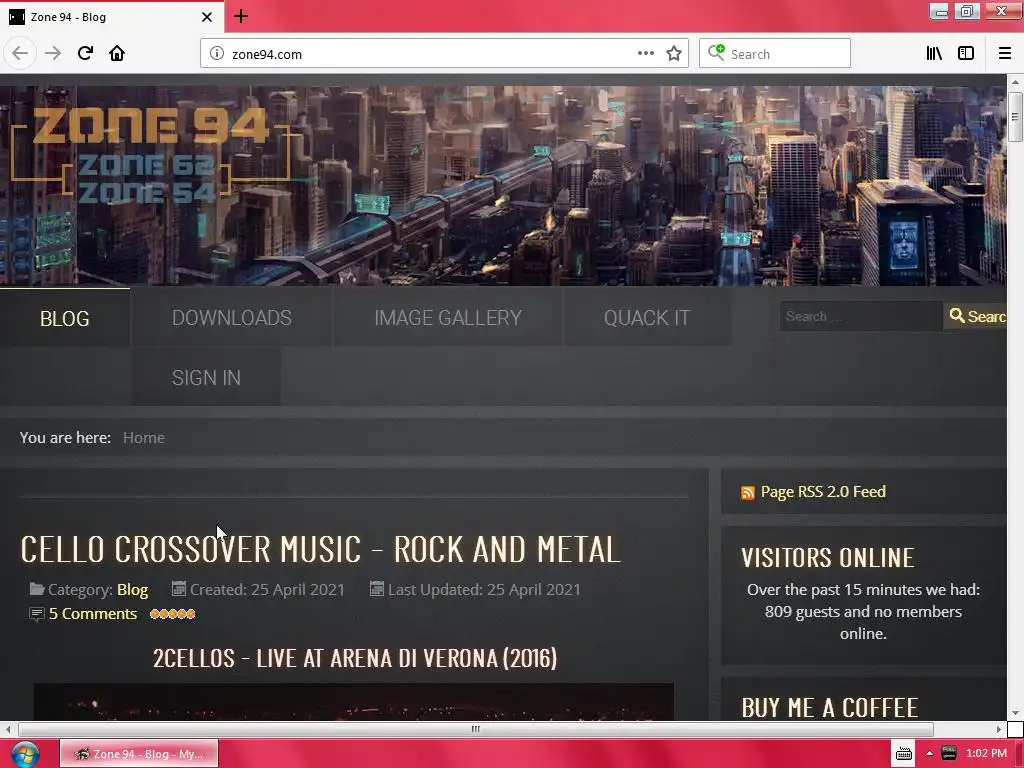Open the QUACK IT menu item

(647, 317)
